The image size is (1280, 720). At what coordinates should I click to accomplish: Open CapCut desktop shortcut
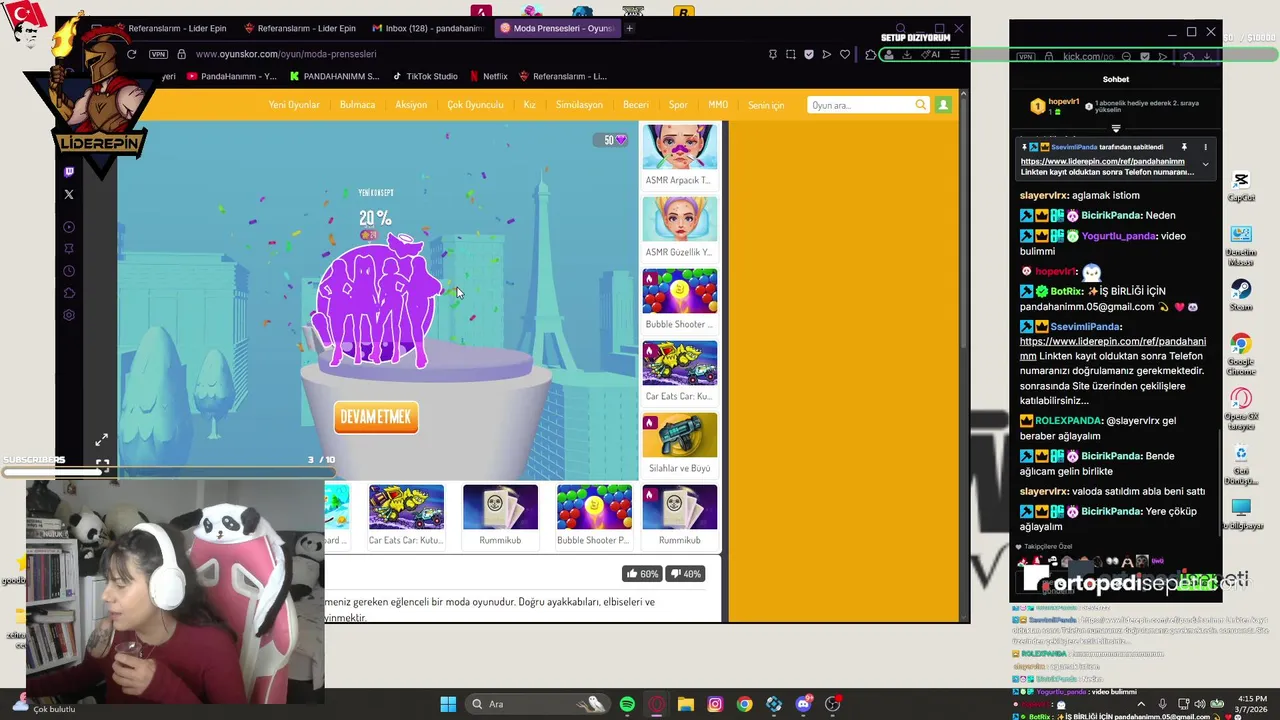click(x=1241, y=185)
